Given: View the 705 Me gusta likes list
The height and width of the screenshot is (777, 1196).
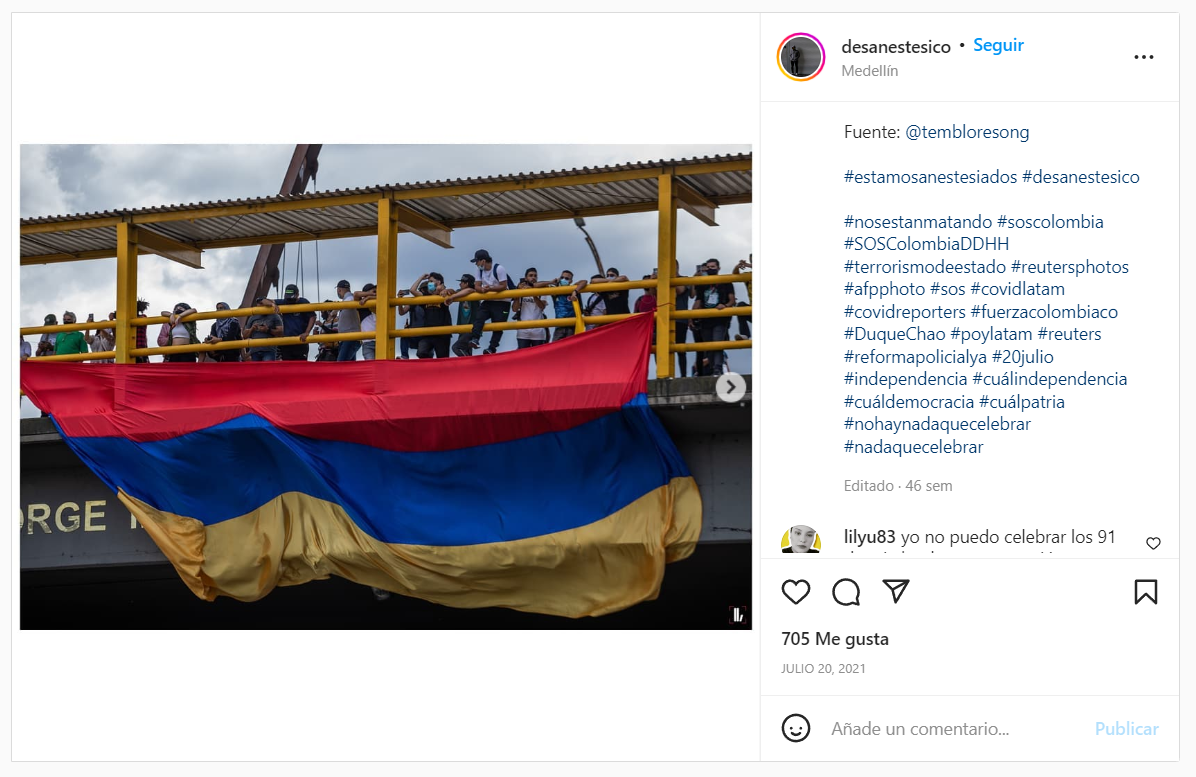Looking at the screenshot, I should pos(834,639).
